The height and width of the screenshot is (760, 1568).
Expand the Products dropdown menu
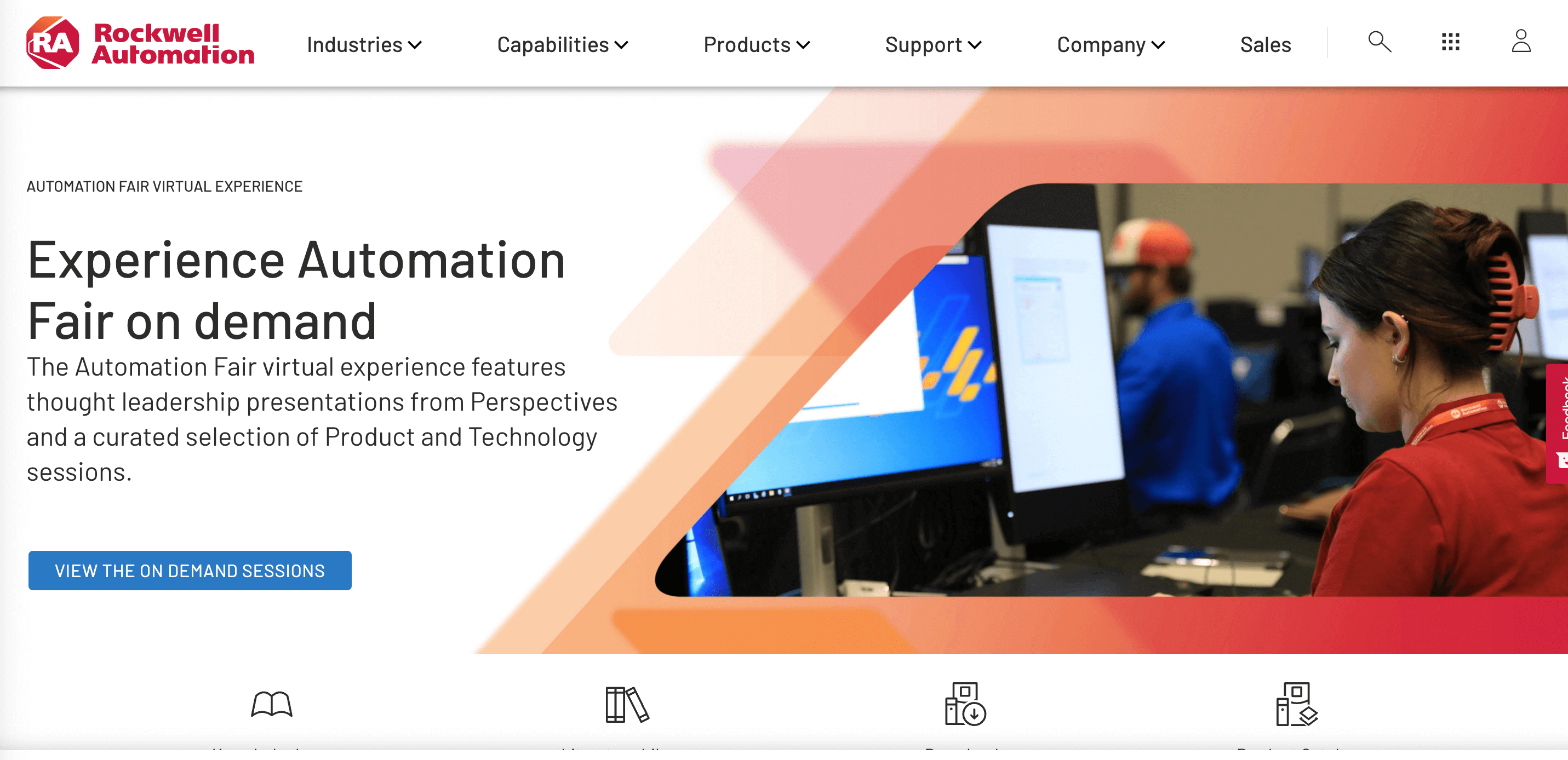click(755, 44)
